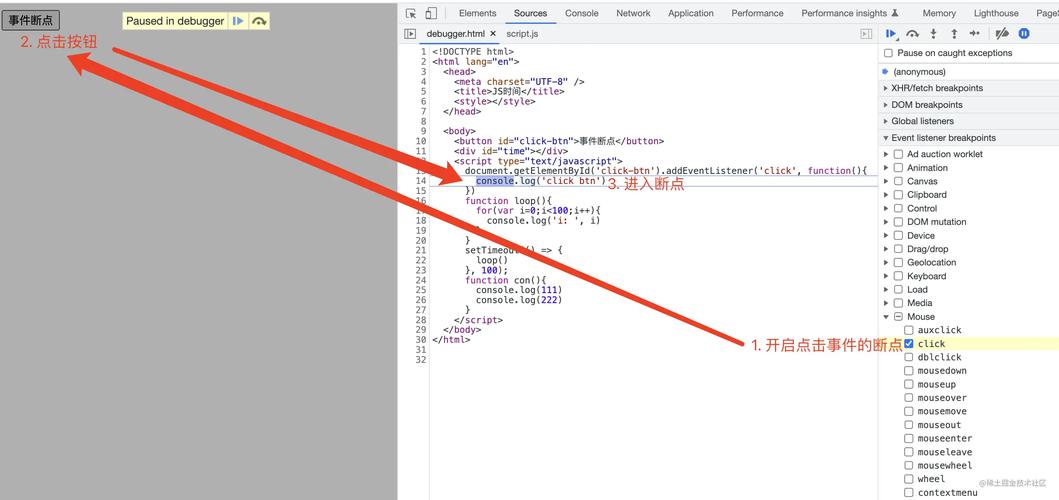Switch to the Elements panel tab

pyautogui.click(x=477, y=13)
